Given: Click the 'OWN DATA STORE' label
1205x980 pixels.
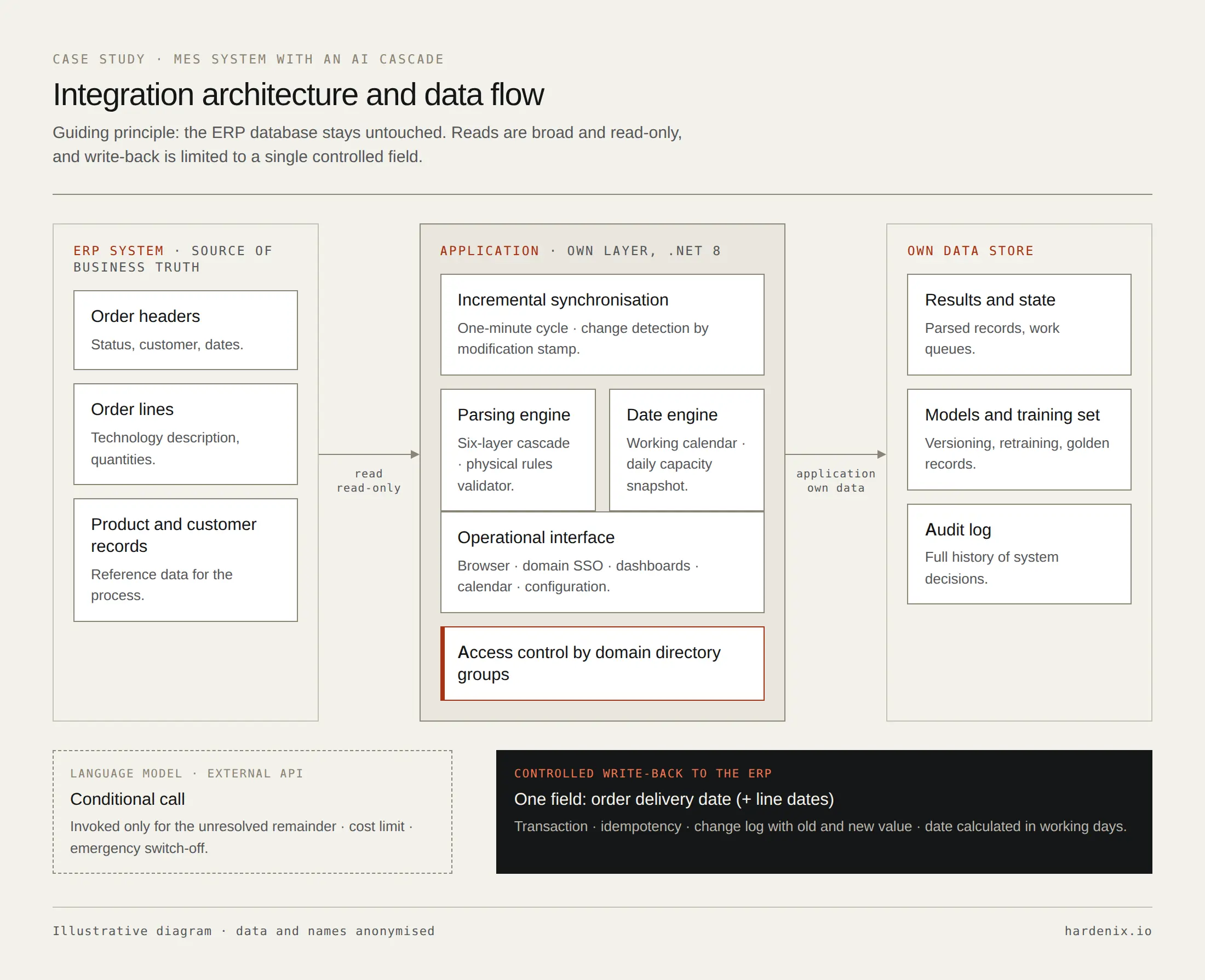Looking at the screenshot, I should 970,251.
